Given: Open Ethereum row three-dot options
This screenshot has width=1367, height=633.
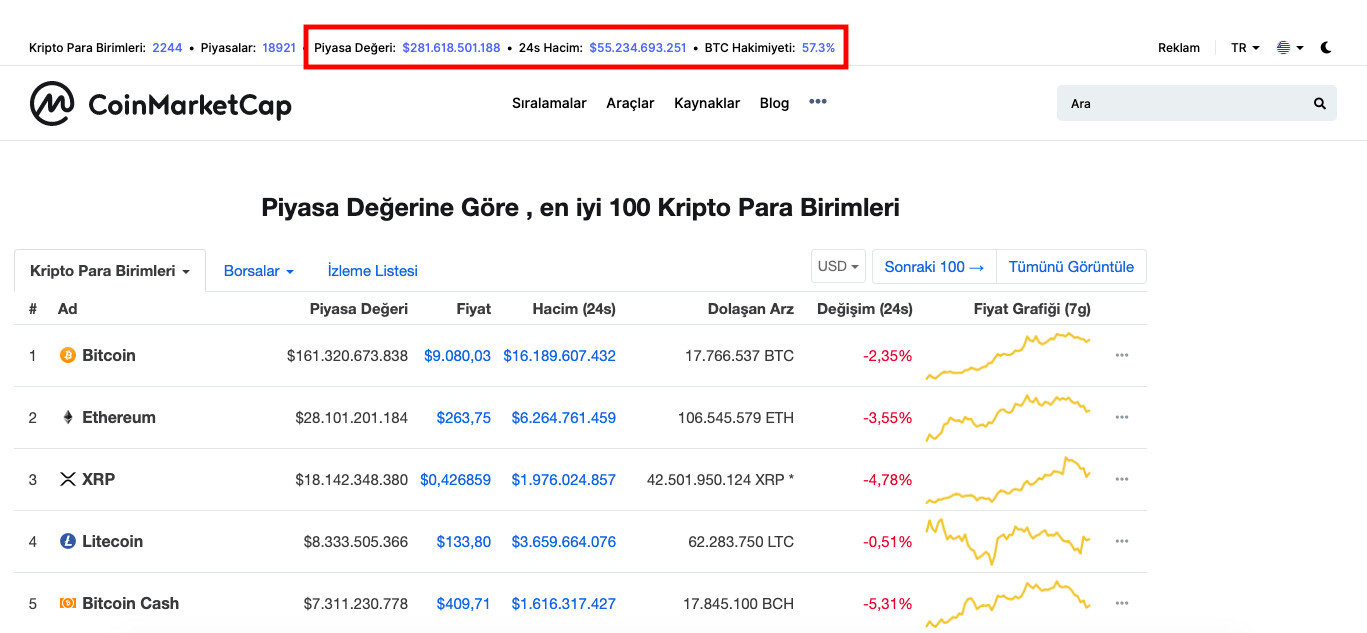Looking at the screenshot, I should pos(1122,417).
